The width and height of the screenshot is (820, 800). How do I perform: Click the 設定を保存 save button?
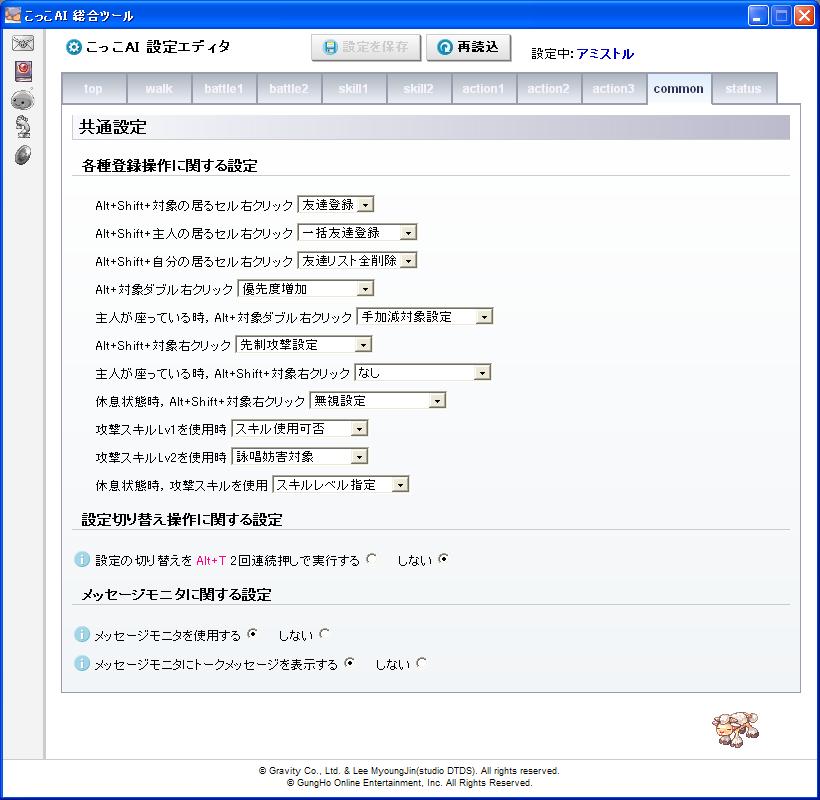(x=366, y=47)
